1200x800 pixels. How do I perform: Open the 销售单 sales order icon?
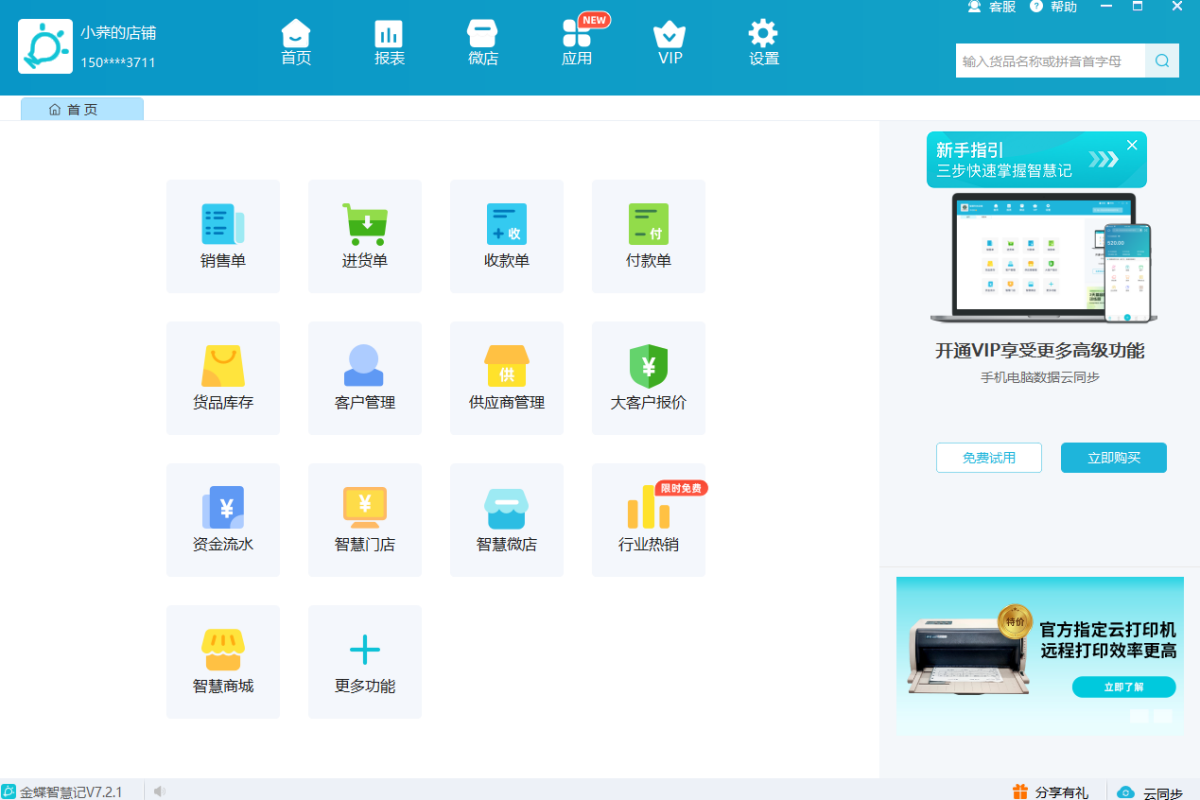[223, 226]
